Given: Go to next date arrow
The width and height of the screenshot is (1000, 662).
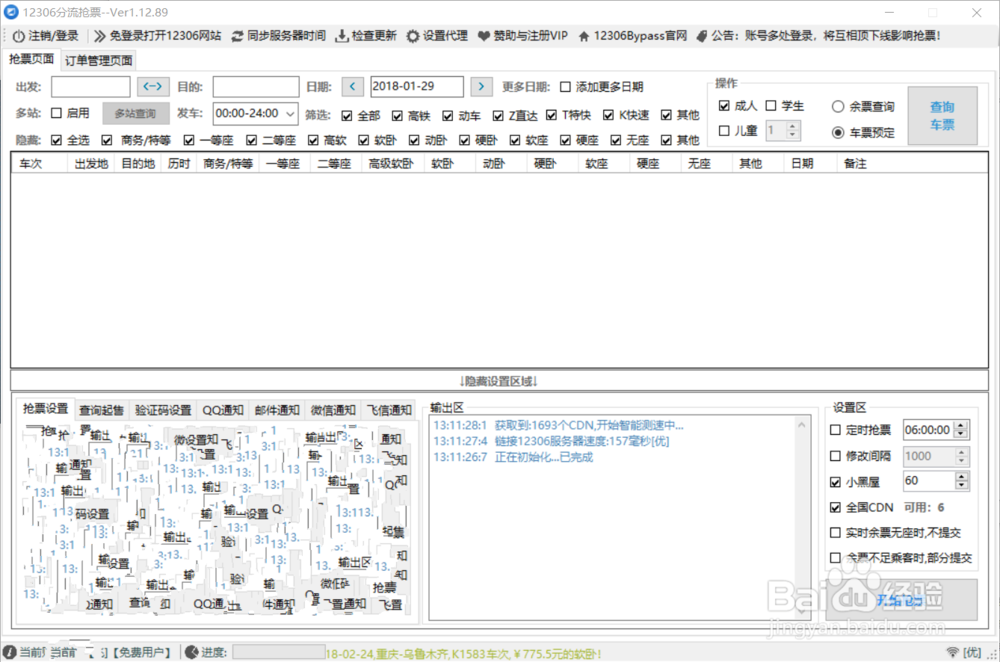Looking at the screenshot, I should tap(482, 86).
